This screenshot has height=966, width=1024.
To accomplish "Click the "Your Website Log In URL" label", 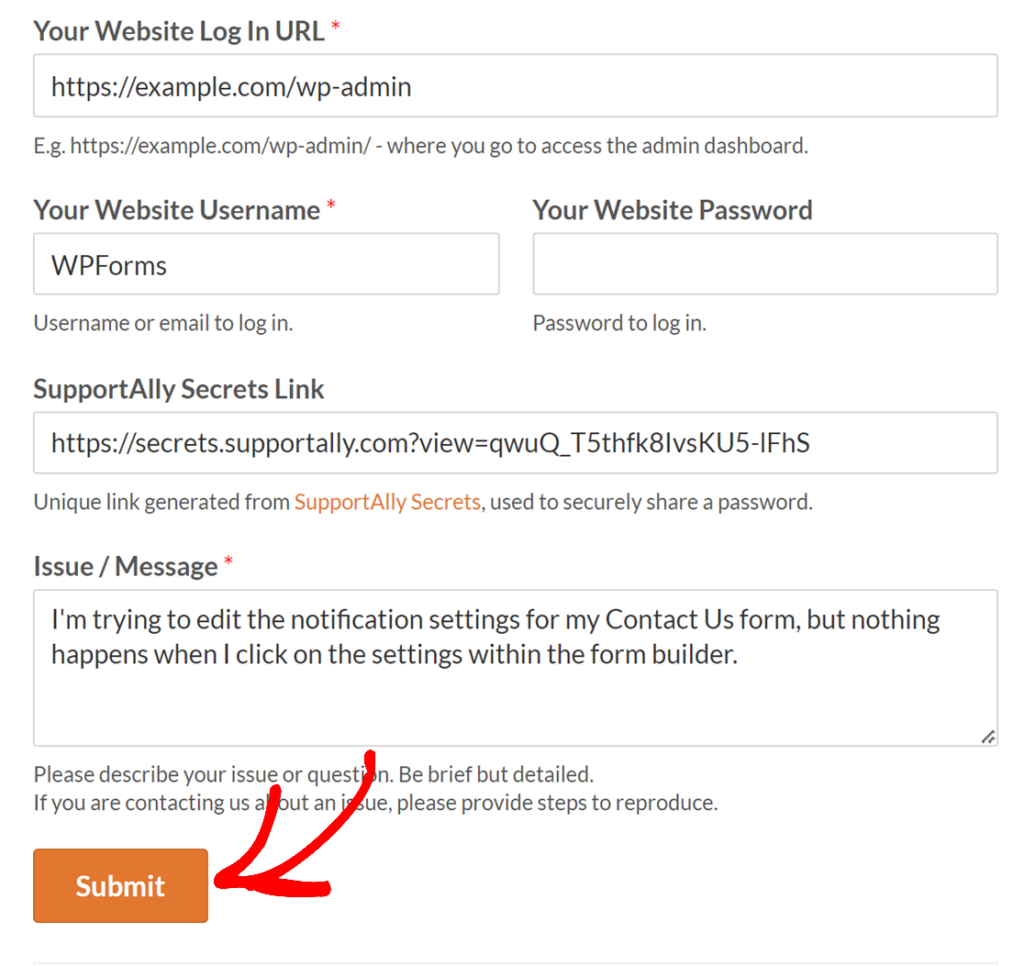I will (x=179, y=31).
